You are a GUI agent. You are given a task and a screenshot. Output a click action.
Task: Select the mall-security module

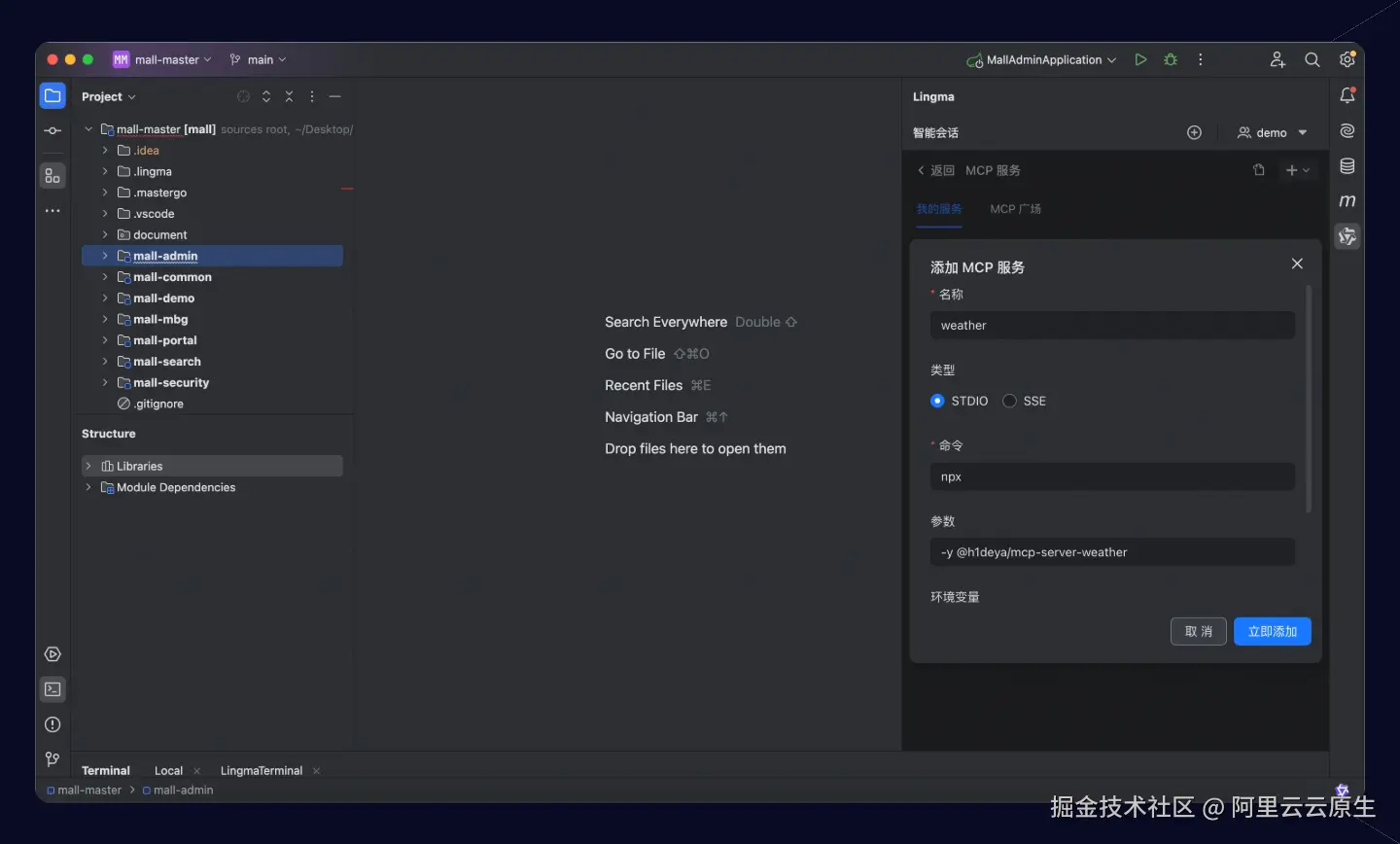tap(171, 382)
